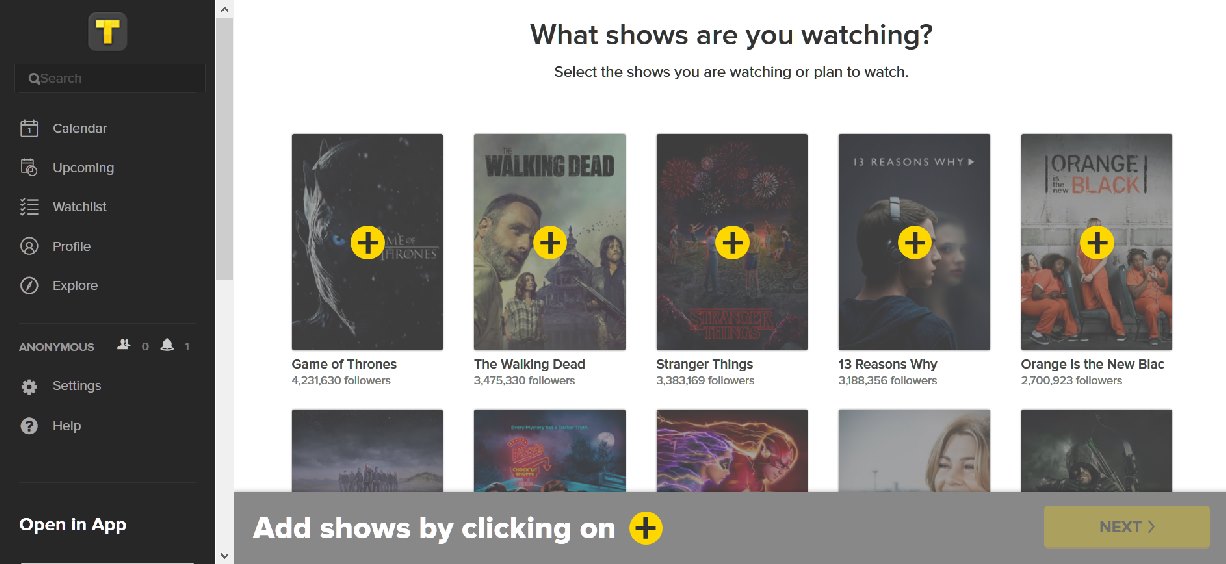The height and width of the screenshot is (564, 1226).
Task: Add The Walking Dead with plus button
Action: pos(550,242)
